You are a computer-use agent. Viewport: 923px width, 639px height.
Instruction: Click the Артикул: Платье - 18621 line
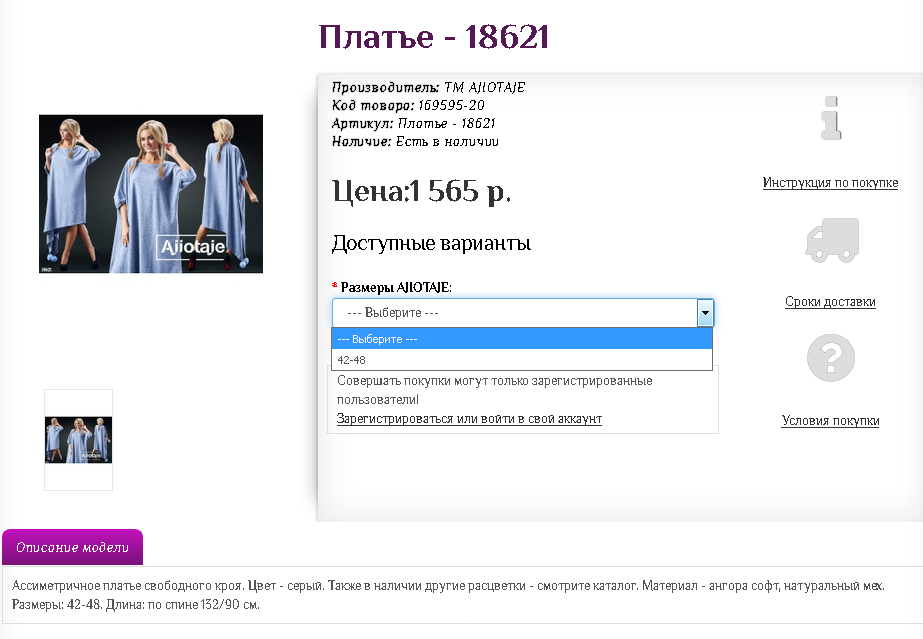pyautogui.click(x=413, y=124)
